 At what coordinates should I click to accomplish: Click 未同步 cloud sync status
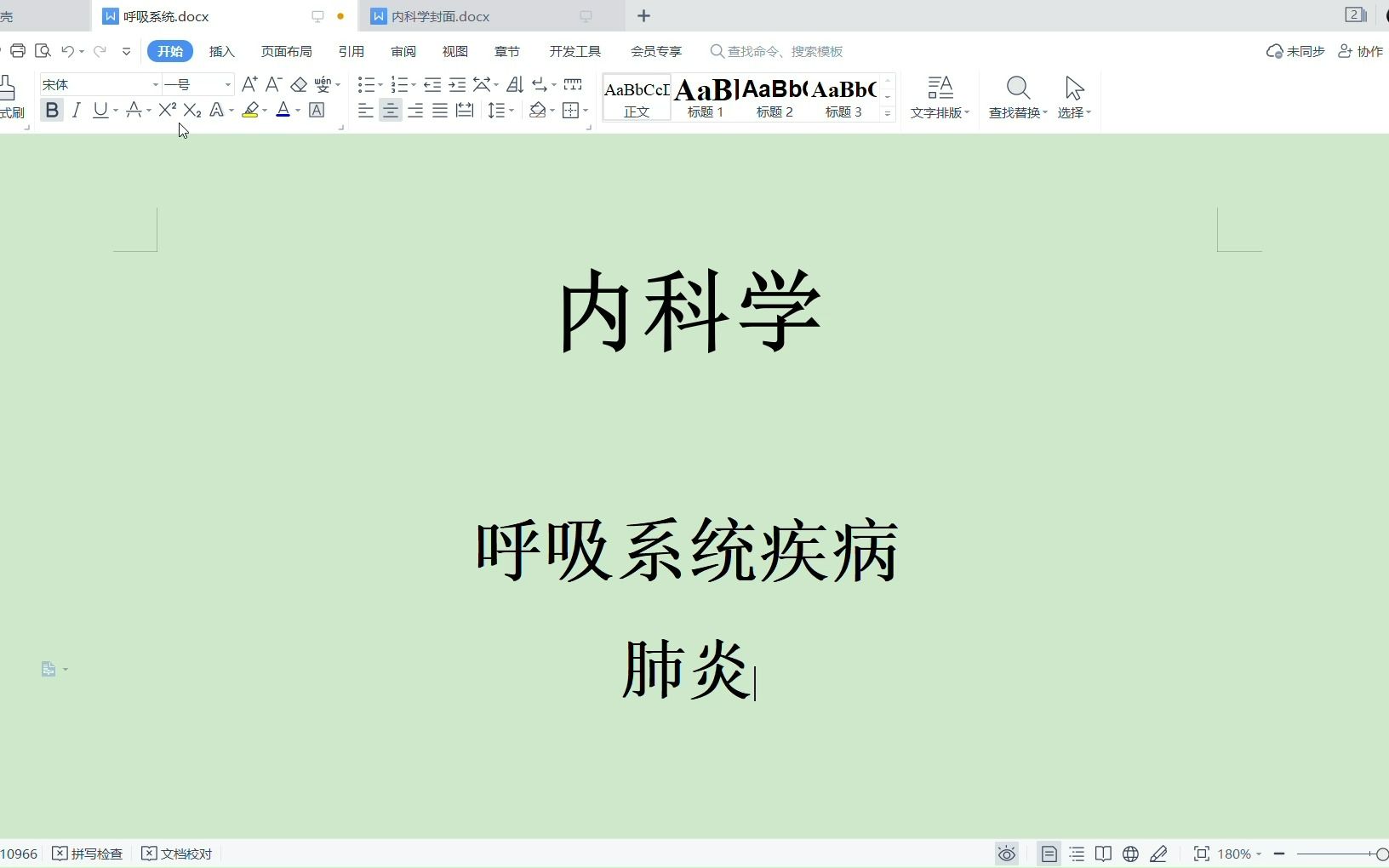coord(1296,52)
